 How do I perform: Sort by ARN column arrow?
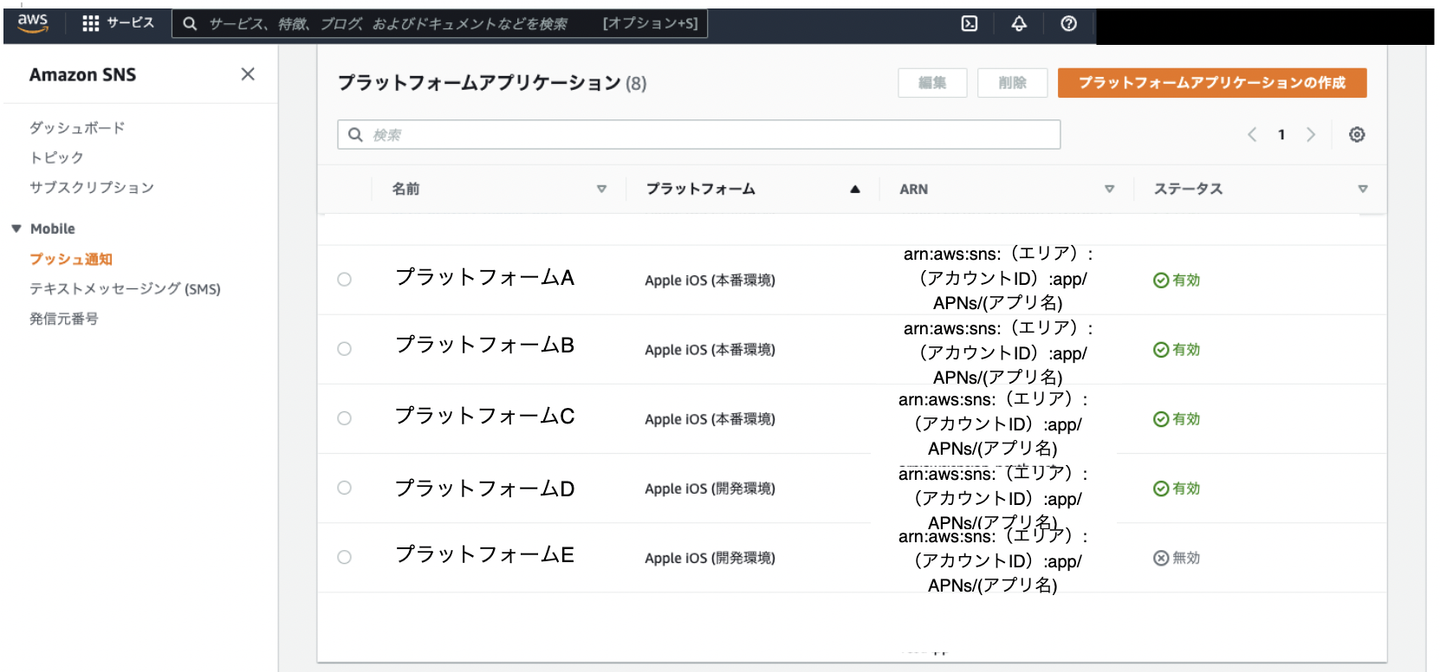(1109, 189)
